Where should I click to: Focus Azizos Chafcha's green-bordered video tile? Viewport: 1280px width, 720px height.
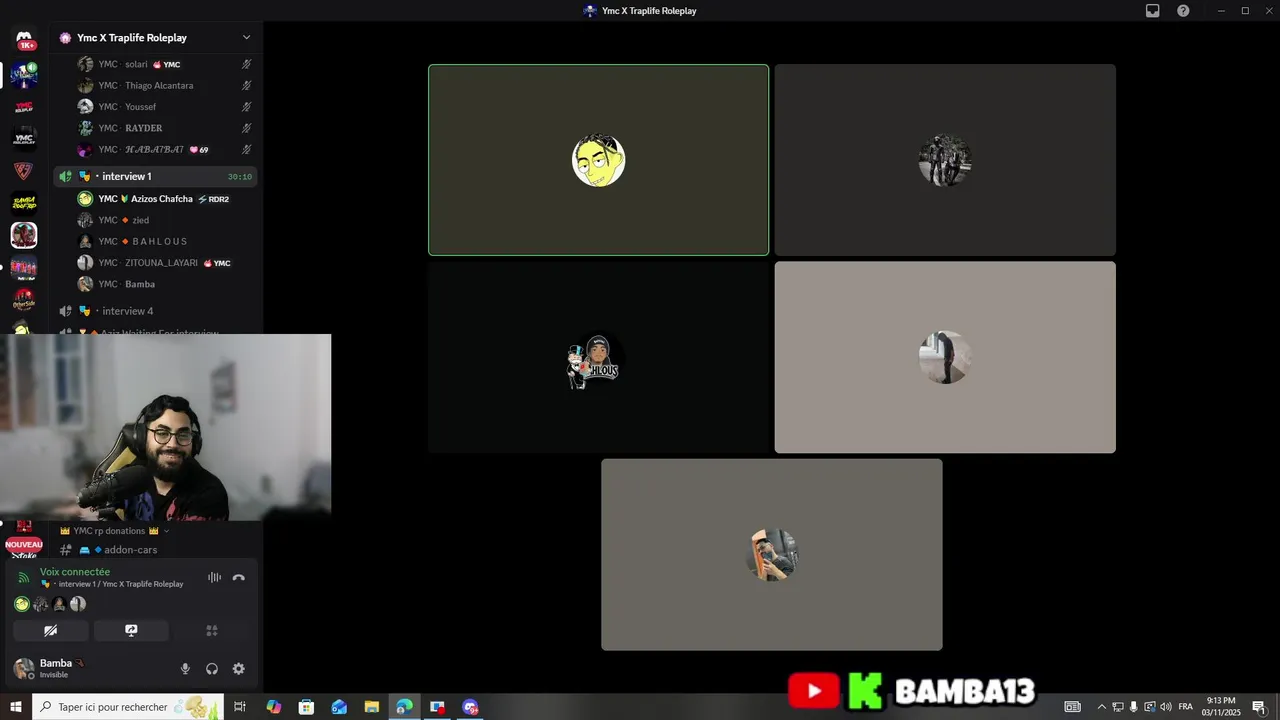[x=598, y=160]
